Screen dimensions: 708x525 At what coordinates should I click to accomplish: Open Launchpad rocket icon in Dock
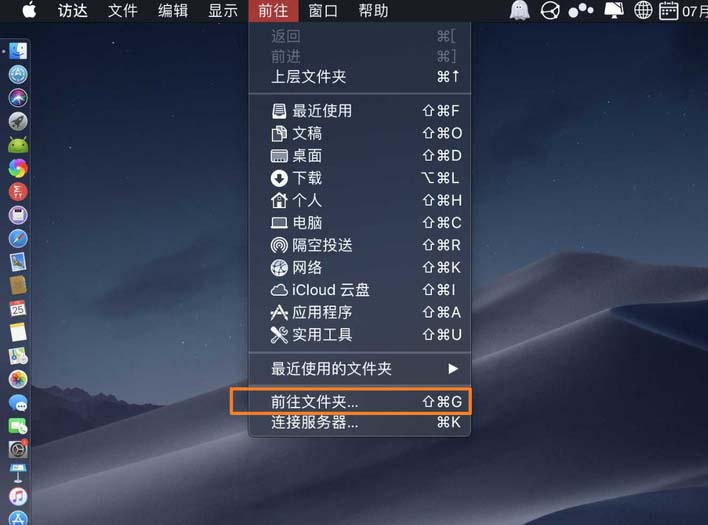pos(18,121)
